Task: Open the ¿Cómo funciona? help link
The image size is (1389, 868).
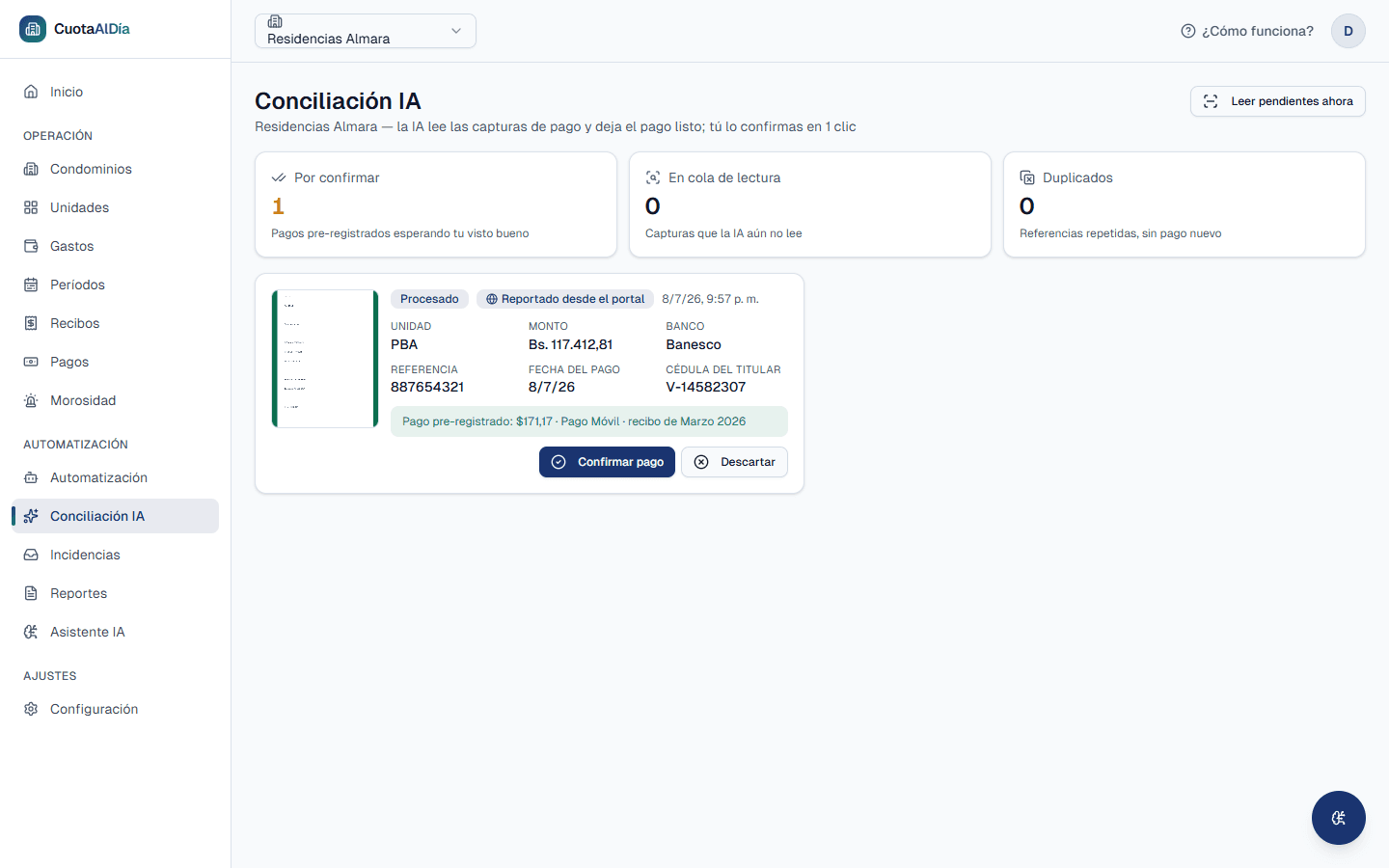Action: click(1247, 31)
